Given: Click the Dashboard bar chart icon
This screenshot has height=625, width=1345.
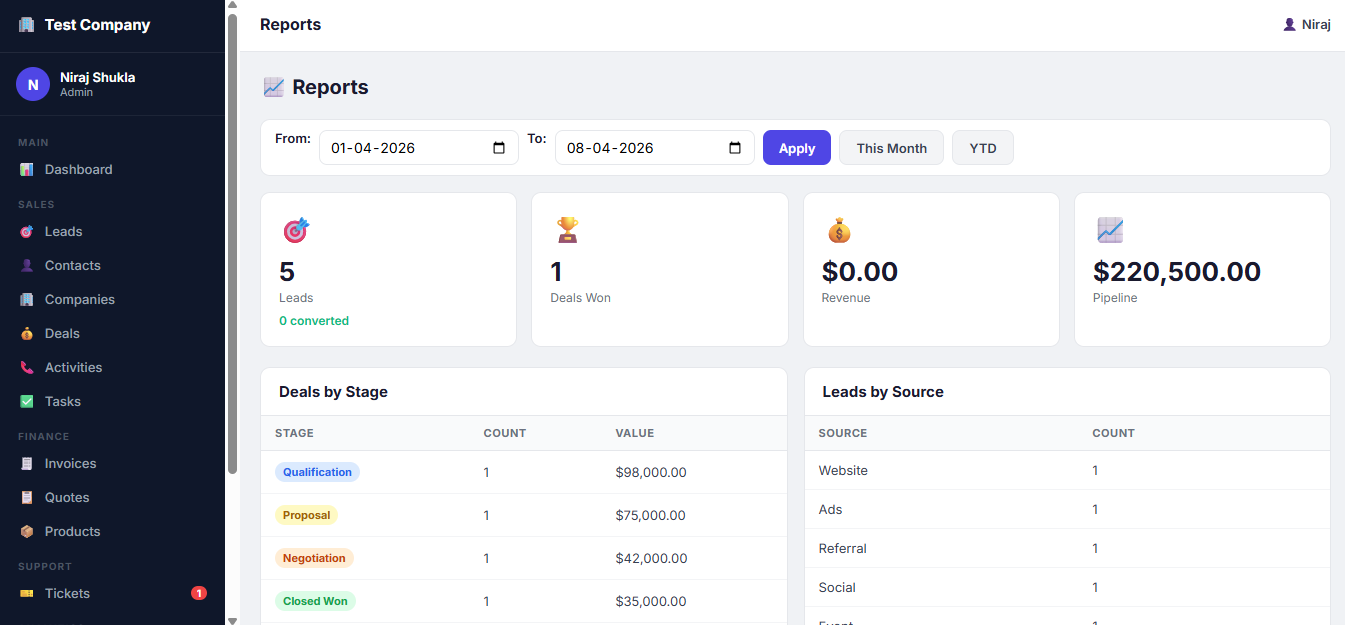Looking at the screenshot, I should click(x=27, y=170).
